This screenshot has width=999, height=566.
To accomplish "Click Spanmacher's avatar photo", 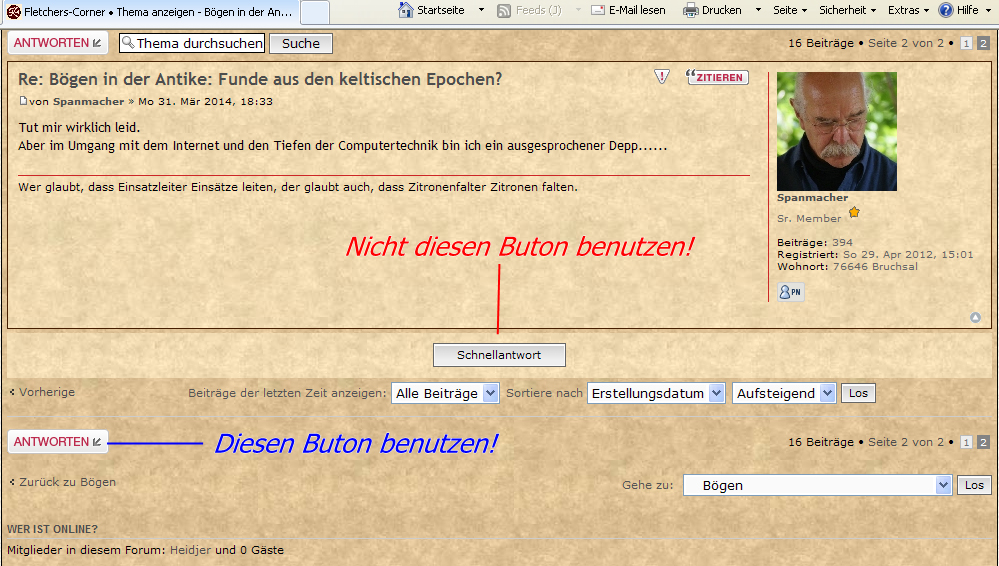I will [x=837, y=131].
